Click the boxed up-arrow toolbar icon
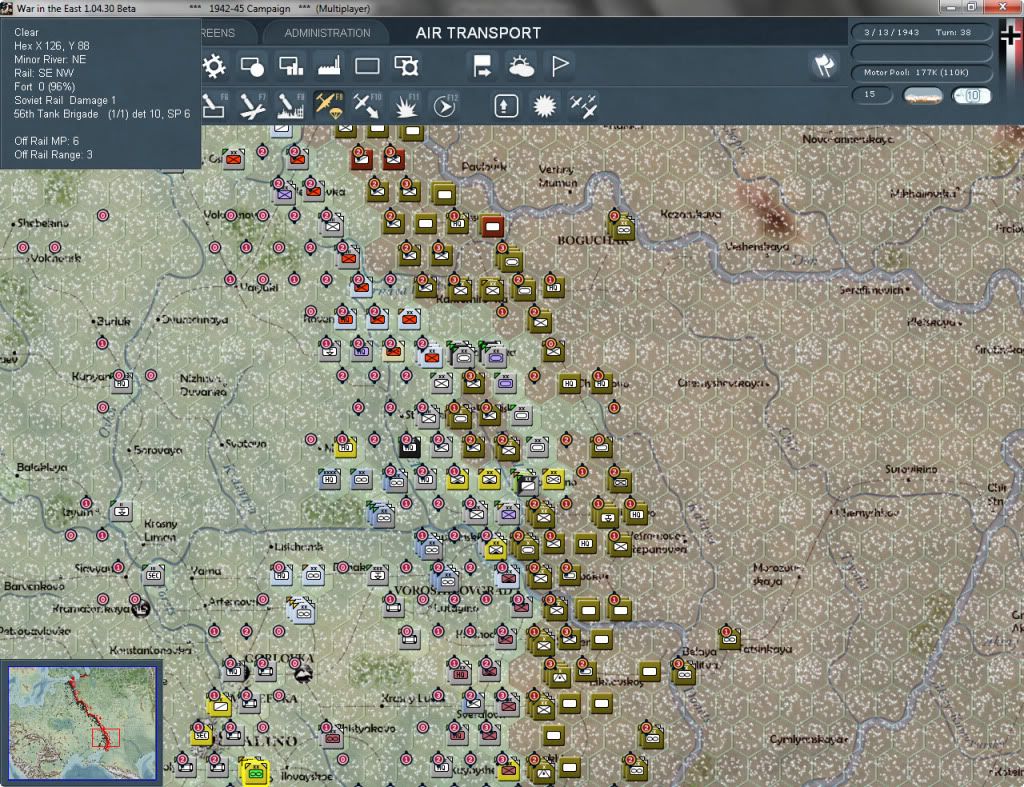The height and width of the screenshot is (787, 1024). tap(505, 105)
